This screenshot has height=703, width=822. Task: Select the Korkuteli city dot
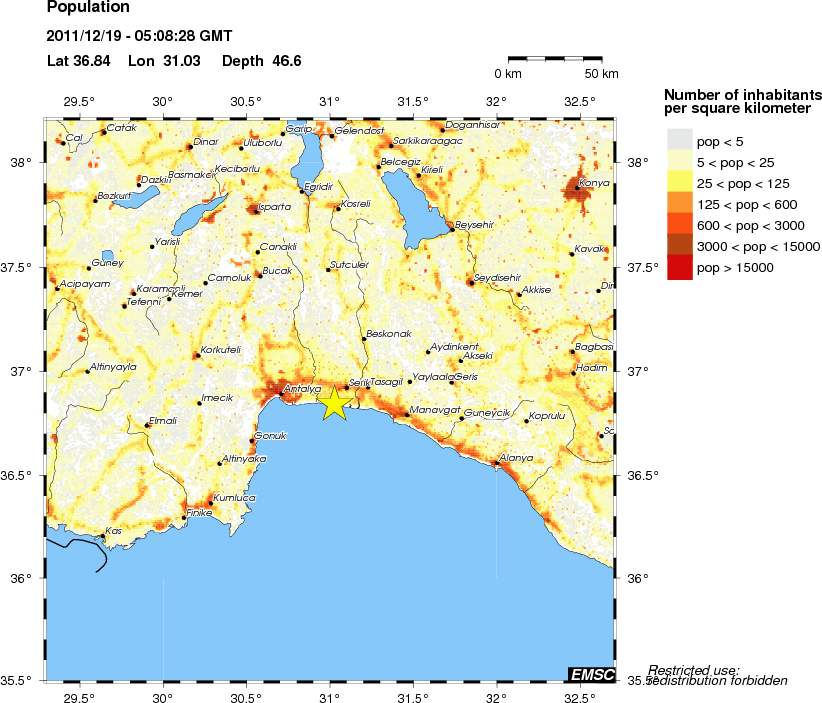tap(198, 354)
